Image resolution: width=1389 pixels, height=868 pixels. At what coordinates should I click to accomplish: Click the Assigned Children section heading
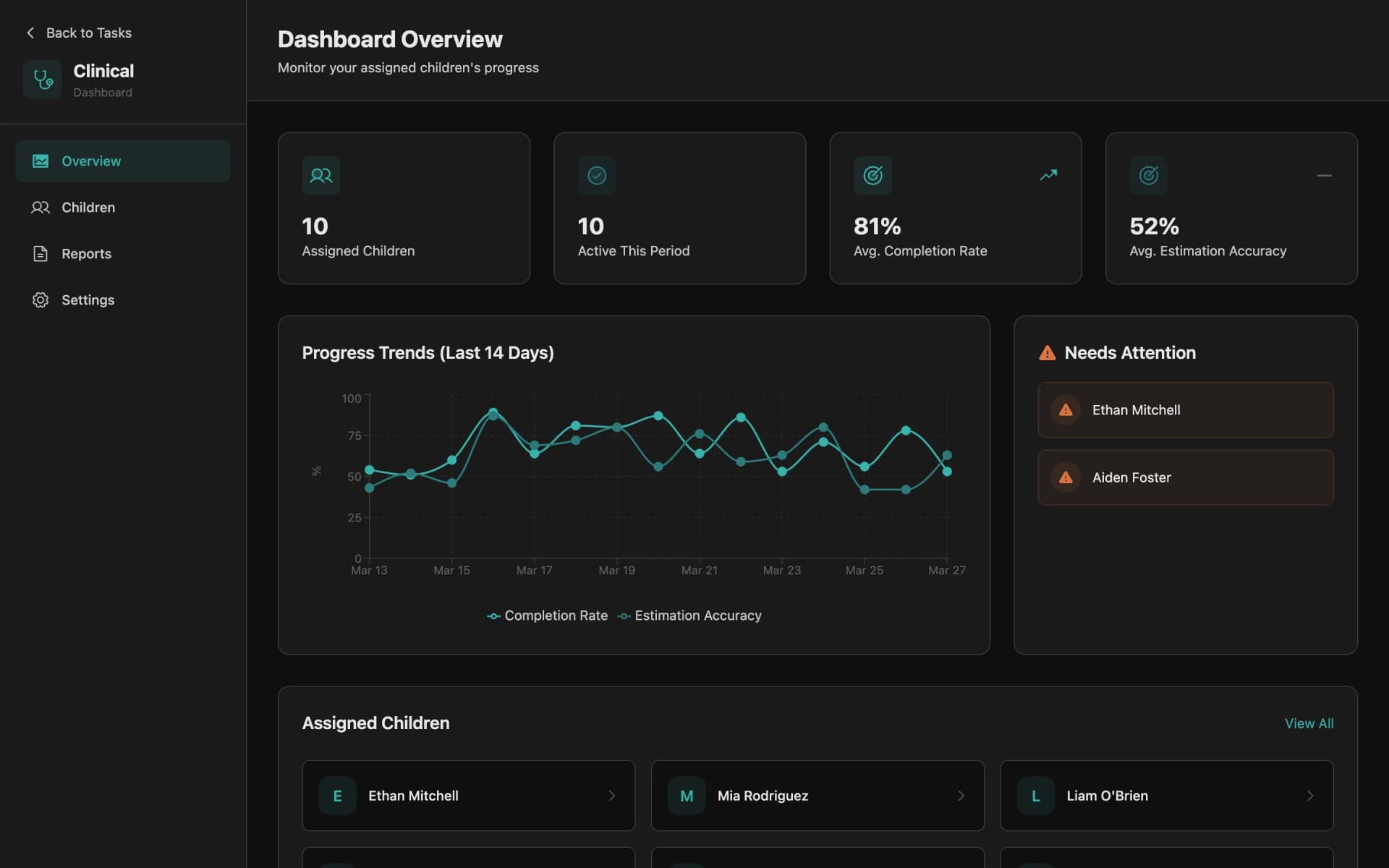(x=375, y=723)
